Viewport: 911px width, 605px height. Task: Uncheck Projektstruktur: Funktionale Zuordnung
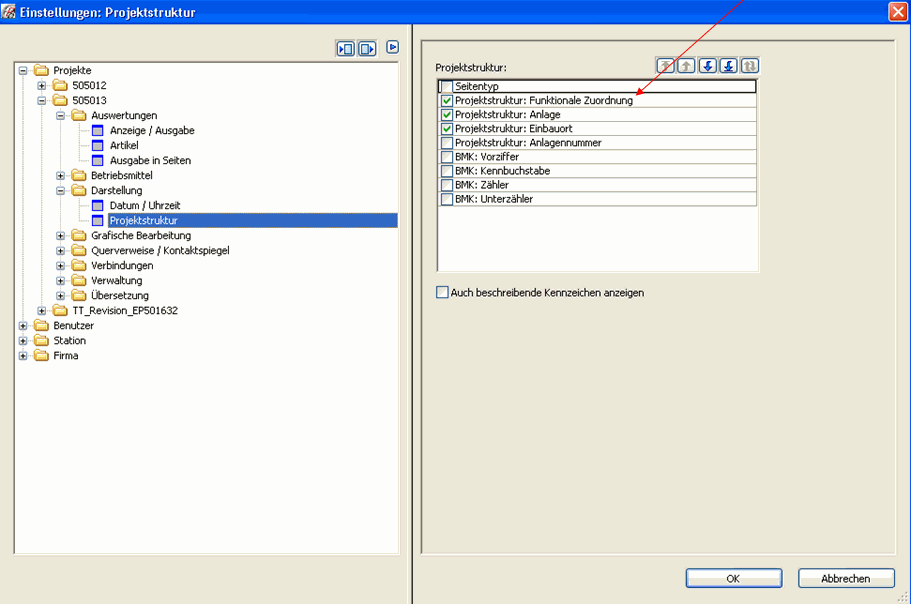[447, 101]
